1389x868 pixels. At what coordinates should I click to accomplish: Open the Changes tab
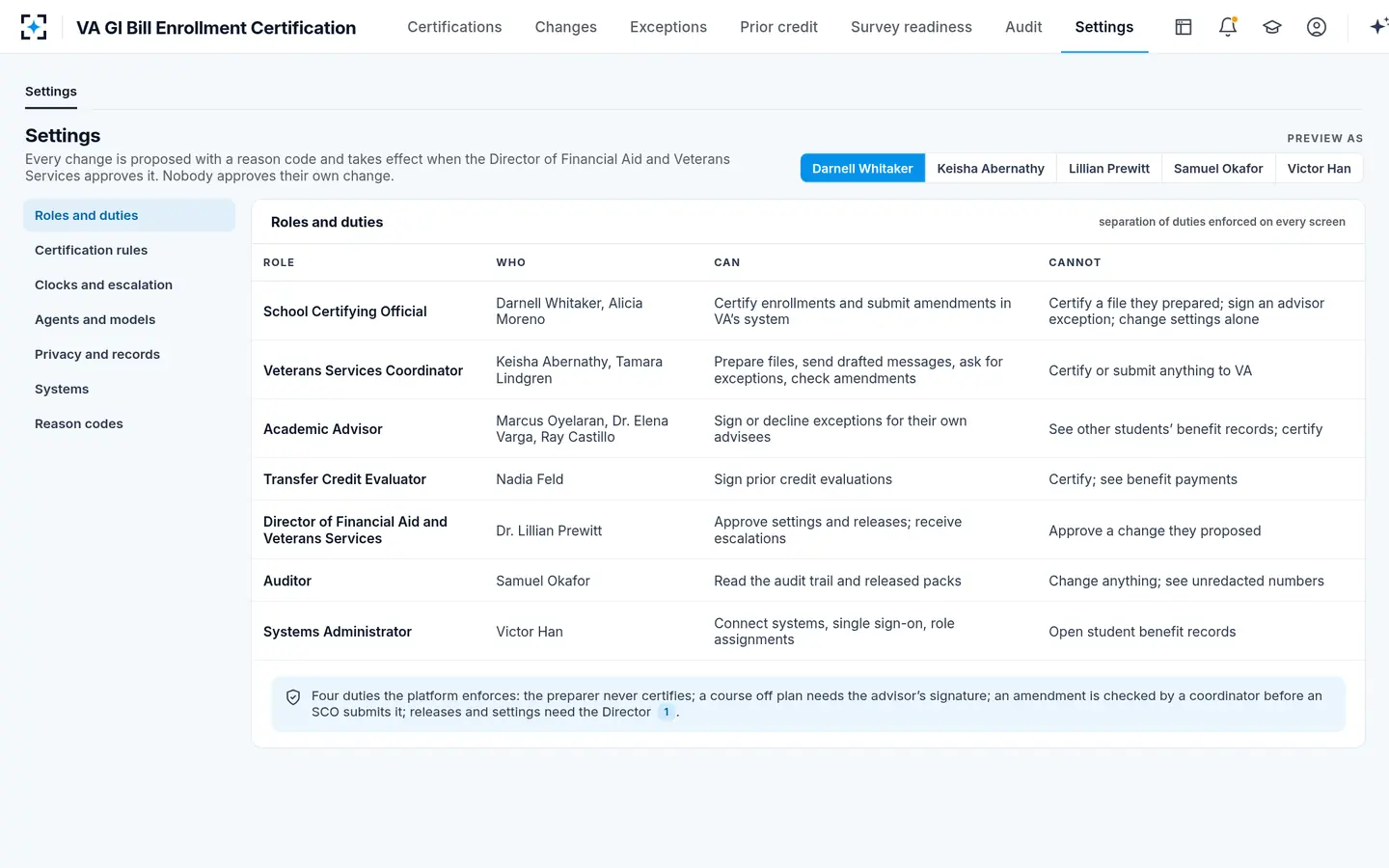pyautogui.click(x=566, y=27)
